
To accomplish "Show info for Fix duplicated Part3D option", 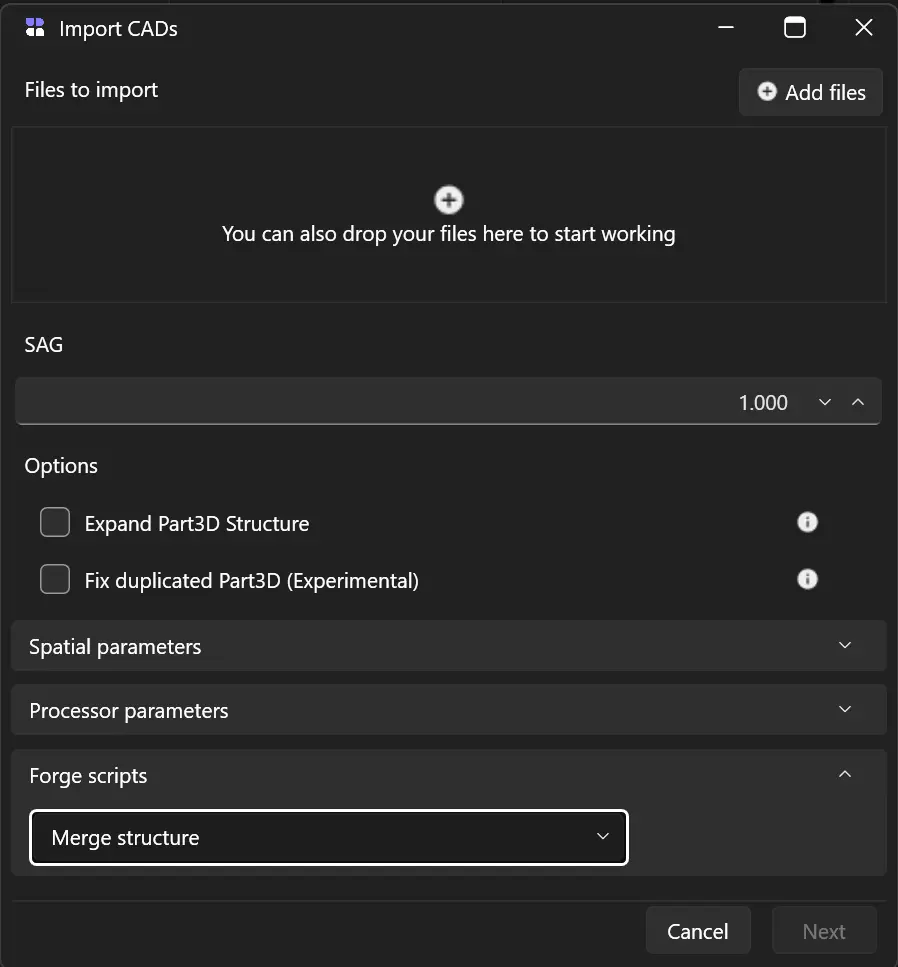I will (807, 579).
